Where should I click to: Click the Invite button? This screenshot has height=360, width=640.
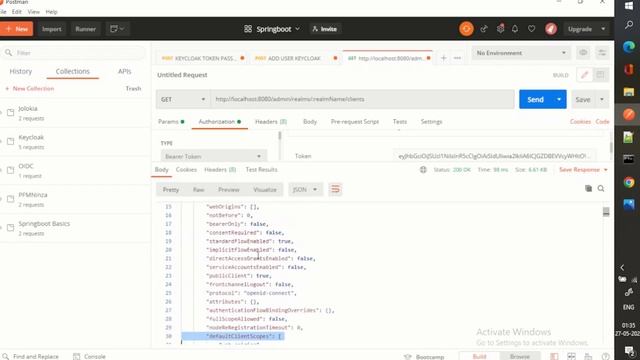click(324, 29)
